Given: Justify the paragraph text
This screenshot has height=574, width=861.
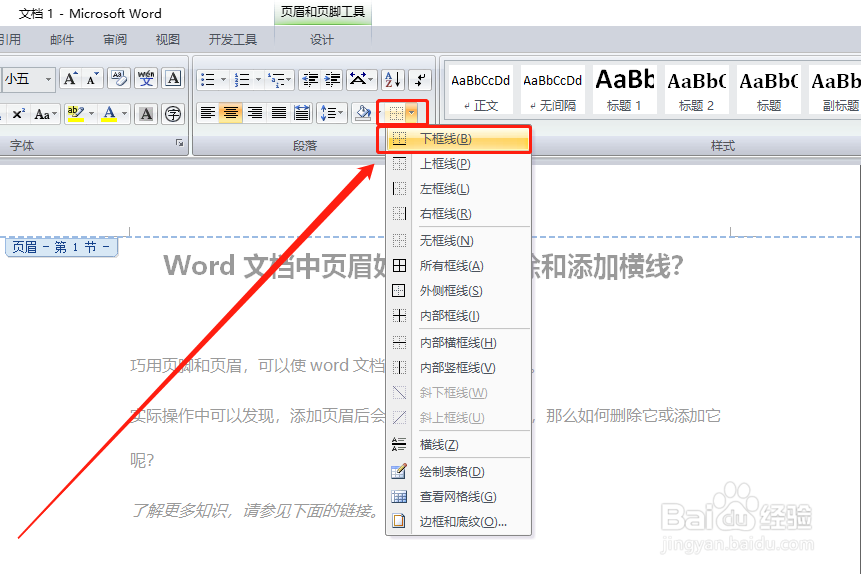Looking at the screenshot, I should [x=278, y=114].
